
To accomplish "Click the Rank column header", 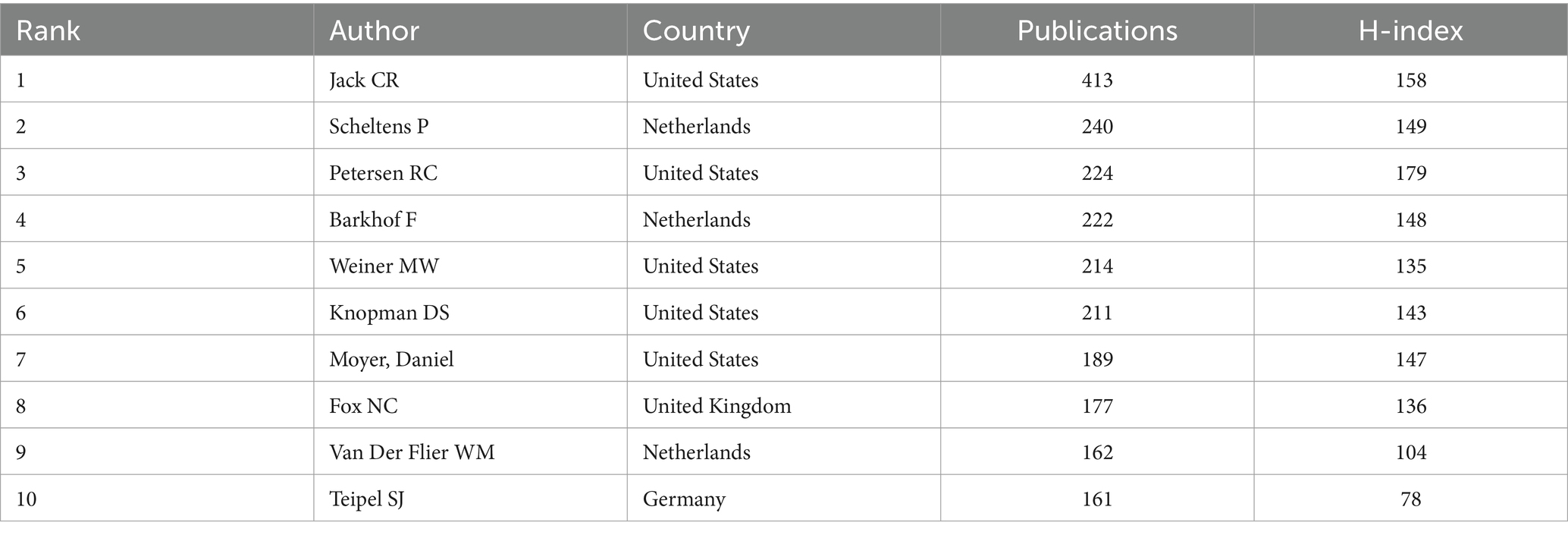I will click(48, 30).
